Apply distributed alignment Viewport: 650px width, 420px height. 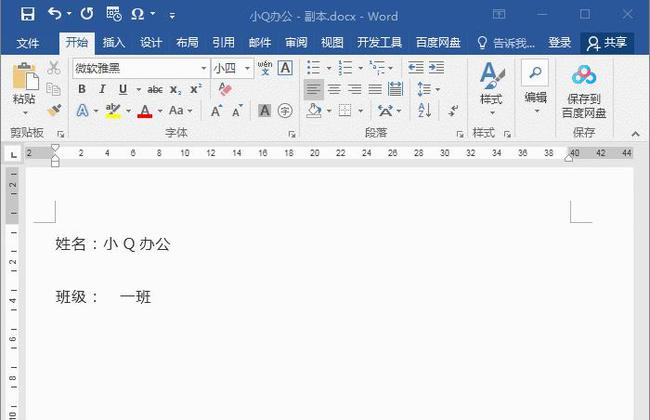coord(395,89)
